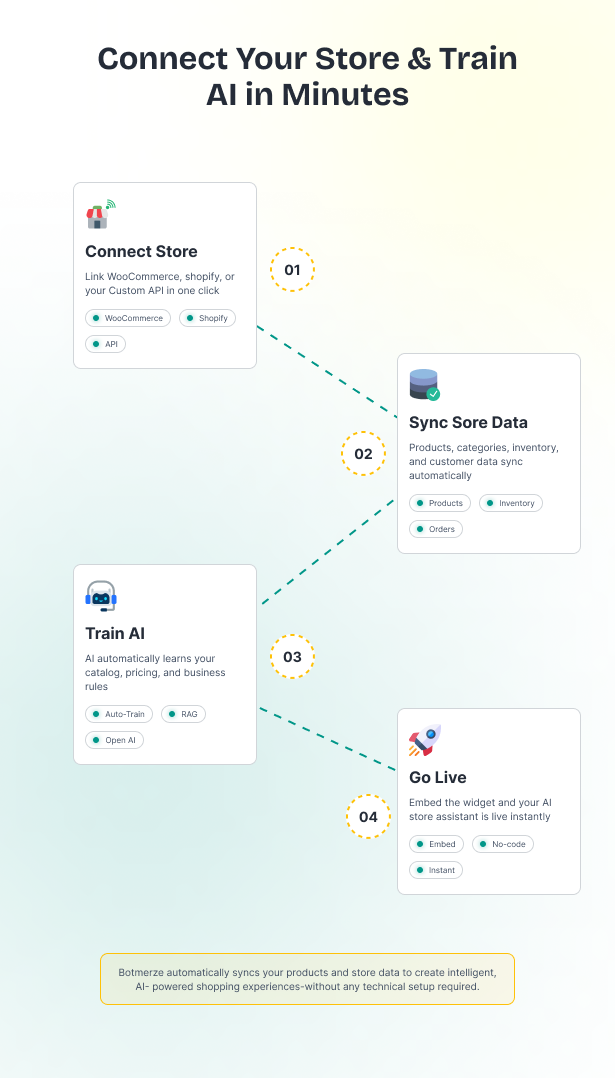
Task: Click the Botmerze automatically syncs banner
Action: [307, 979]
